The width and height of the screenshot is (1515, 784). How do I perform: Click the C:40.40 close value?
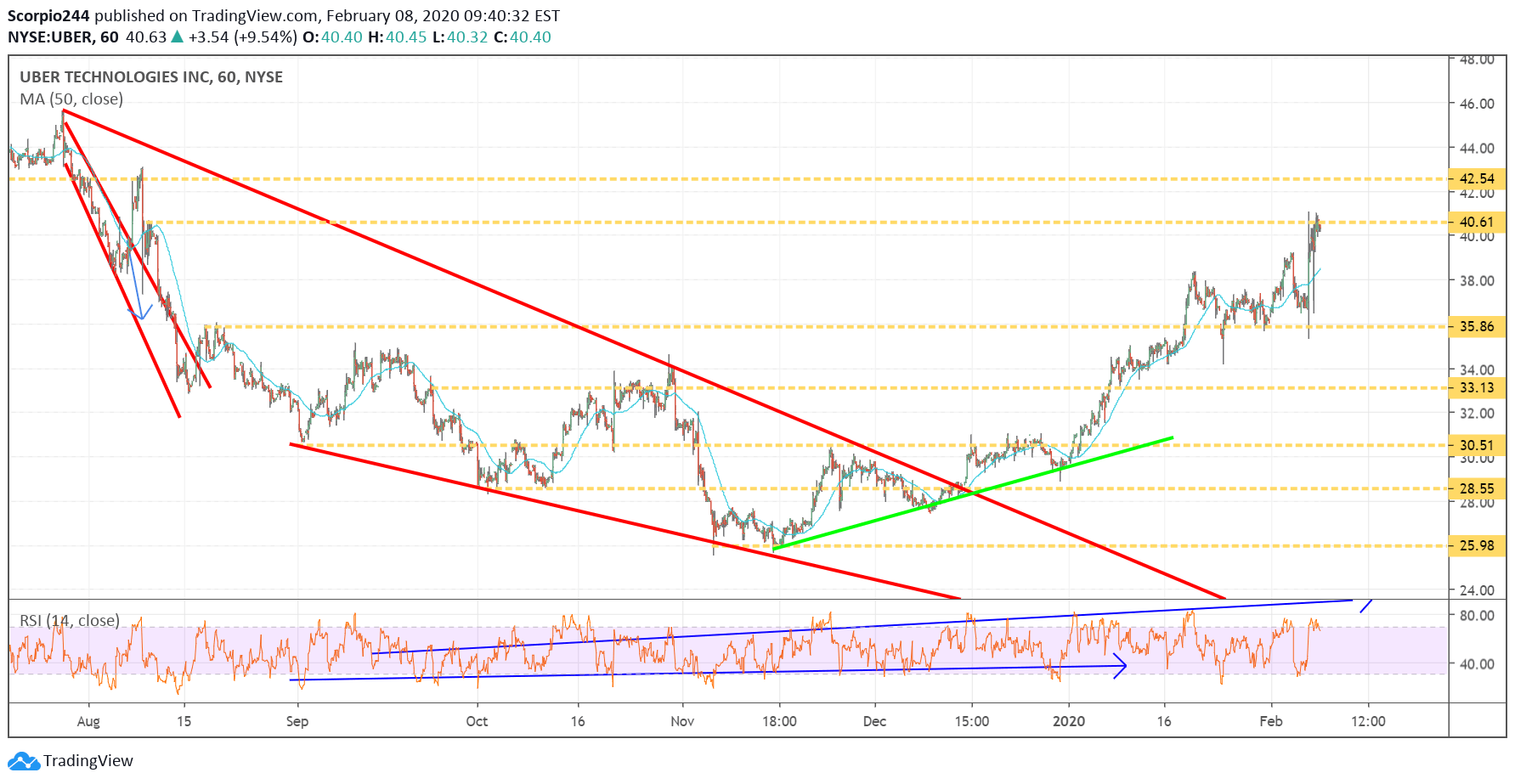click(522, 37)
